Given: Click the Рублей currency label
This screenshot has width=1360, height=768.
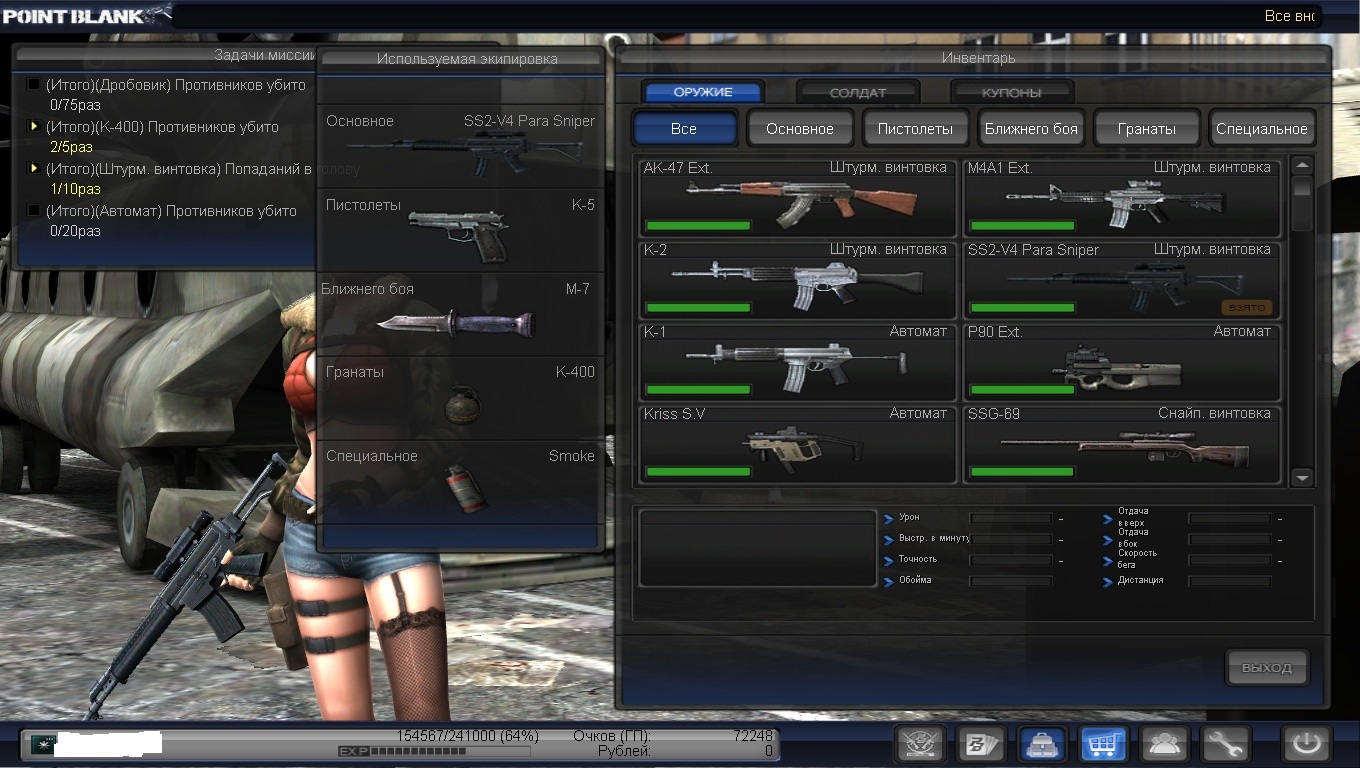Looking at the screenshot, I should coord(624,751).
